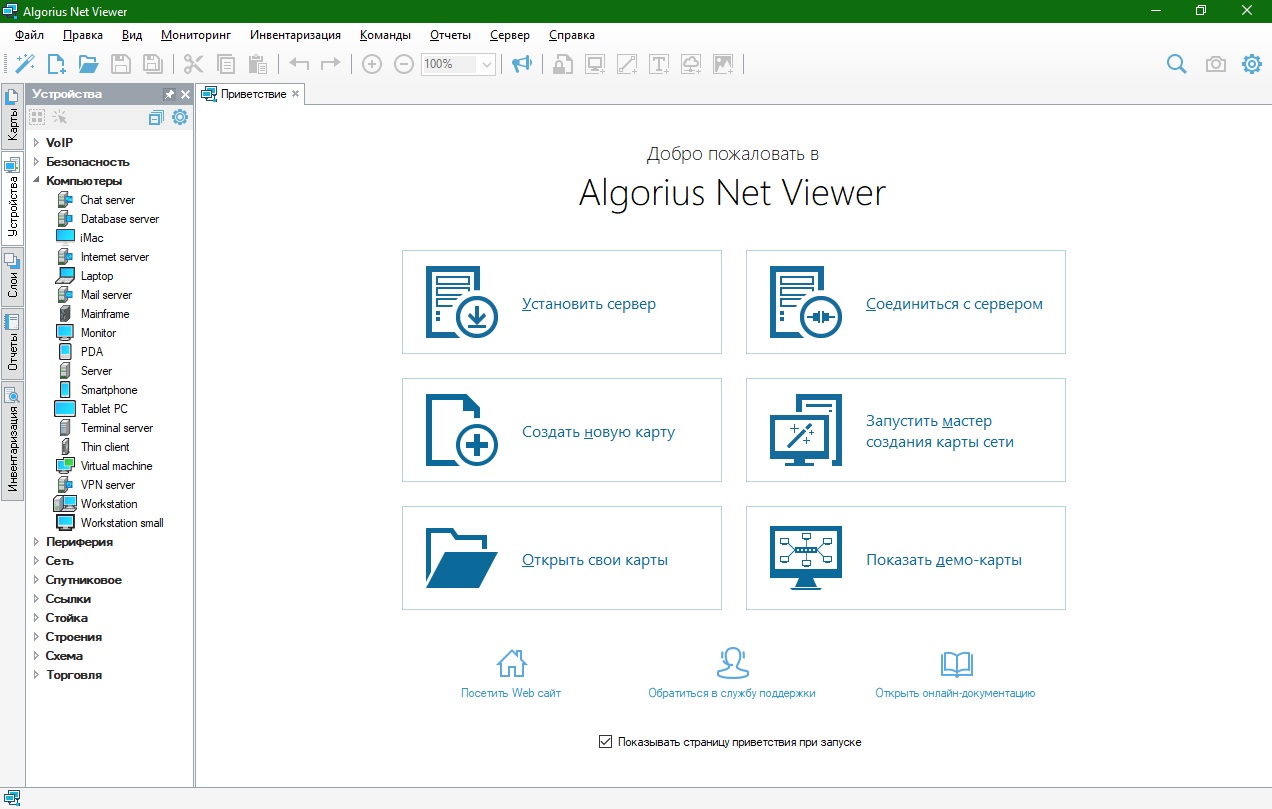The height and width of the screenshot is (809, 1272).
Task: Click the gear icon in Устройства panel
Action: click(180, 117)
